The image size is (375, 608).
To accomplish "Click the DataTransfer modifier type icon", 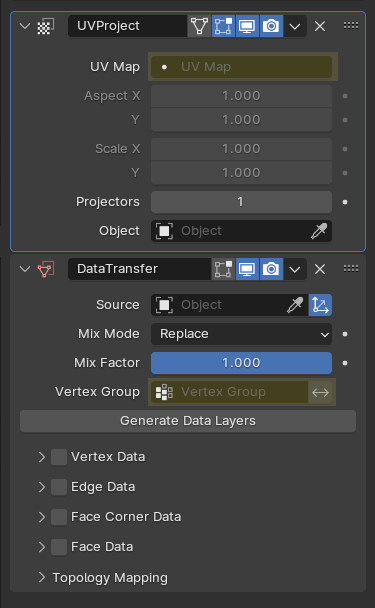I will (x=45, y=269).
